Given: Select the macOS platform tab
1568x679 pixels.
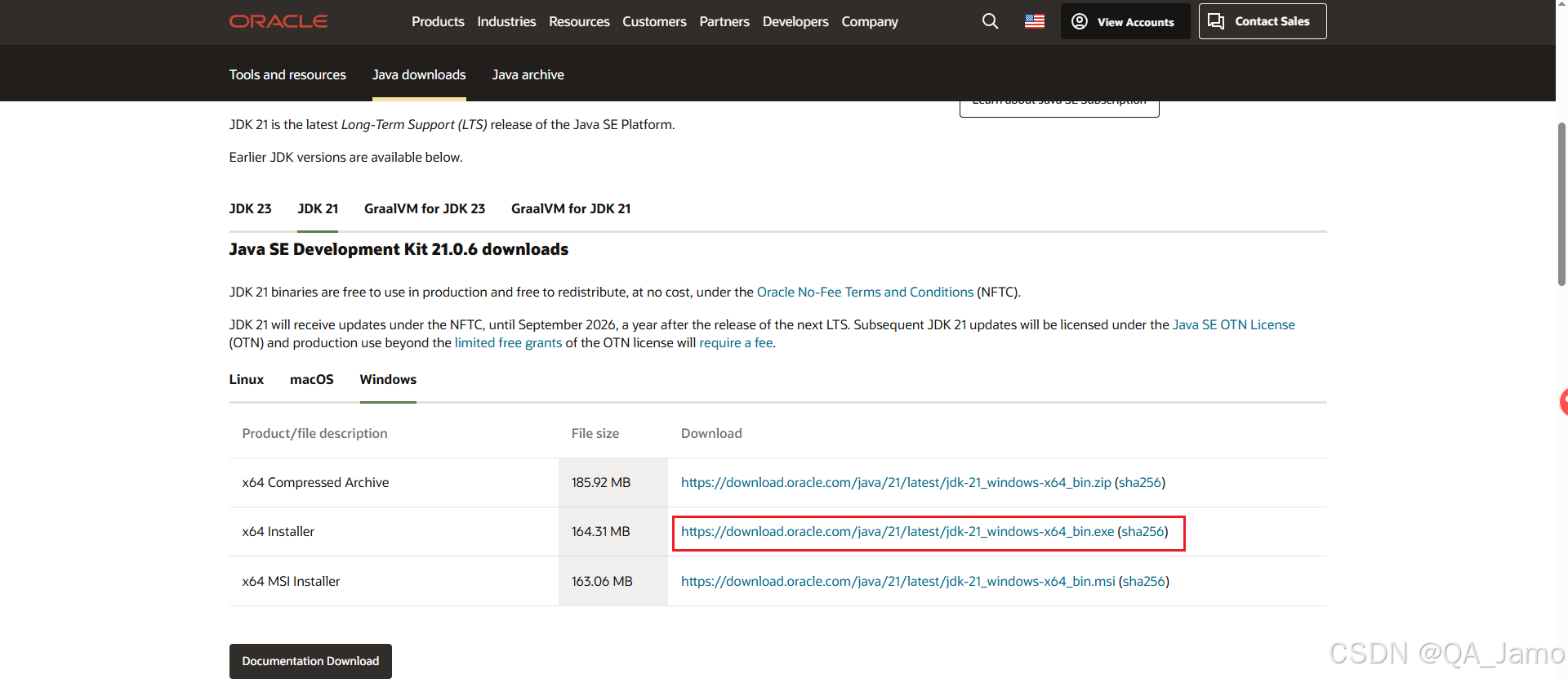Looking at the screenshot, I should pos(312,379).
